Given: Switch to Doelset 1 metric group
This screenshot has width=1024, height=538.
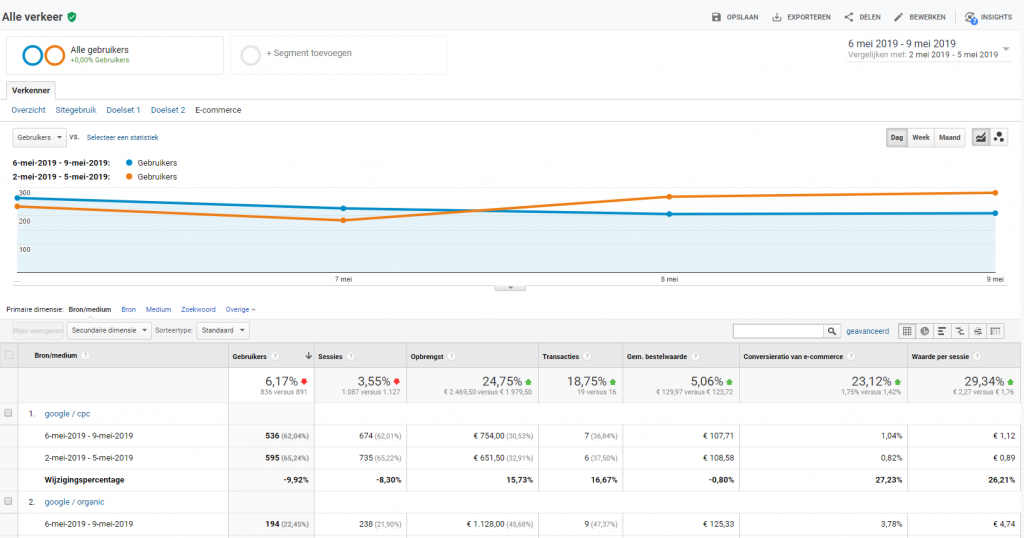Looking at the screenshot, I should click(x=123, y=110).
